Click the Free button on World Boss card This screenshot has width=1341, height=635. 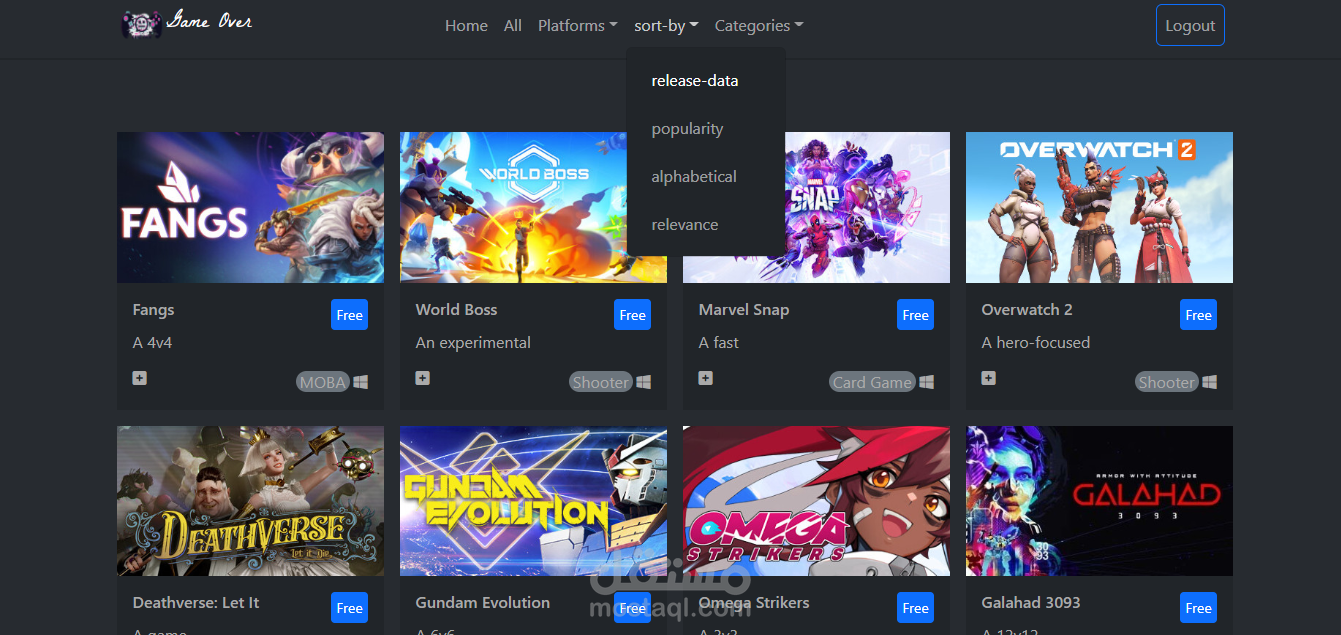[633, 315]
